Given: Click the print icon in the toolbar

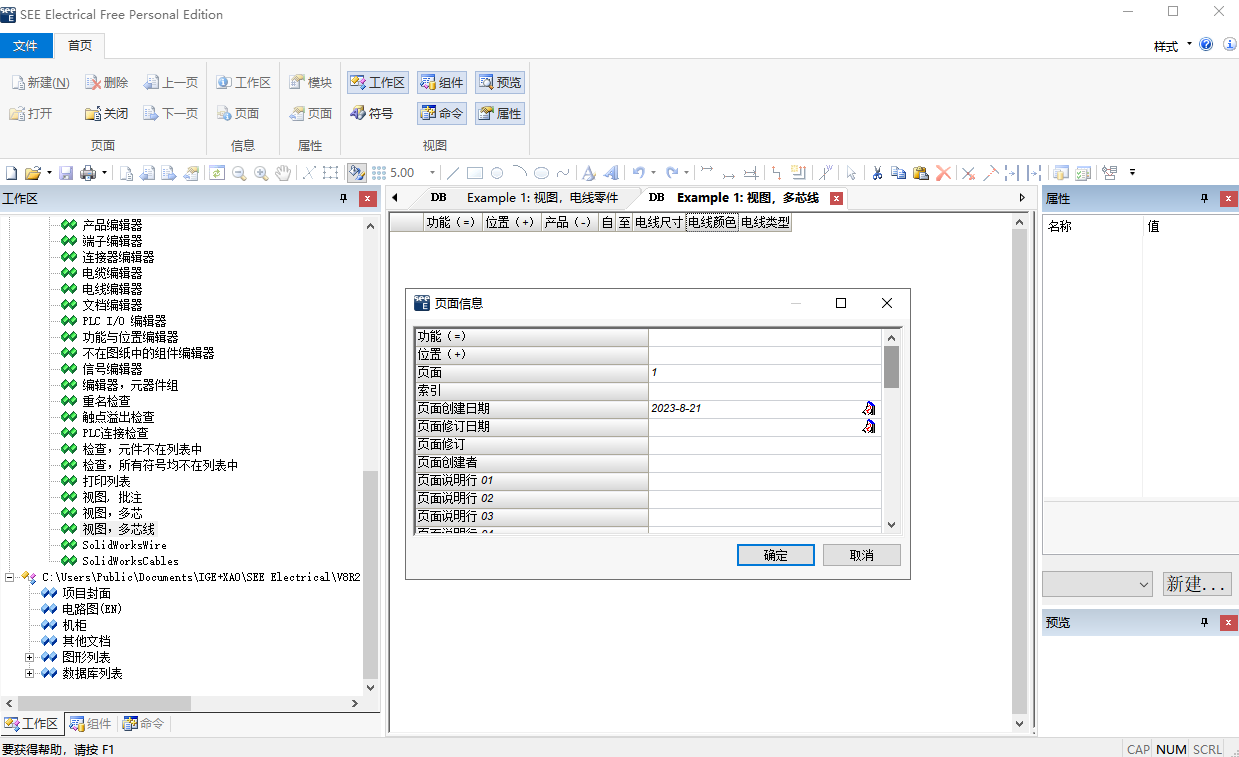Looking at the screenshot, I should point(88,173).
